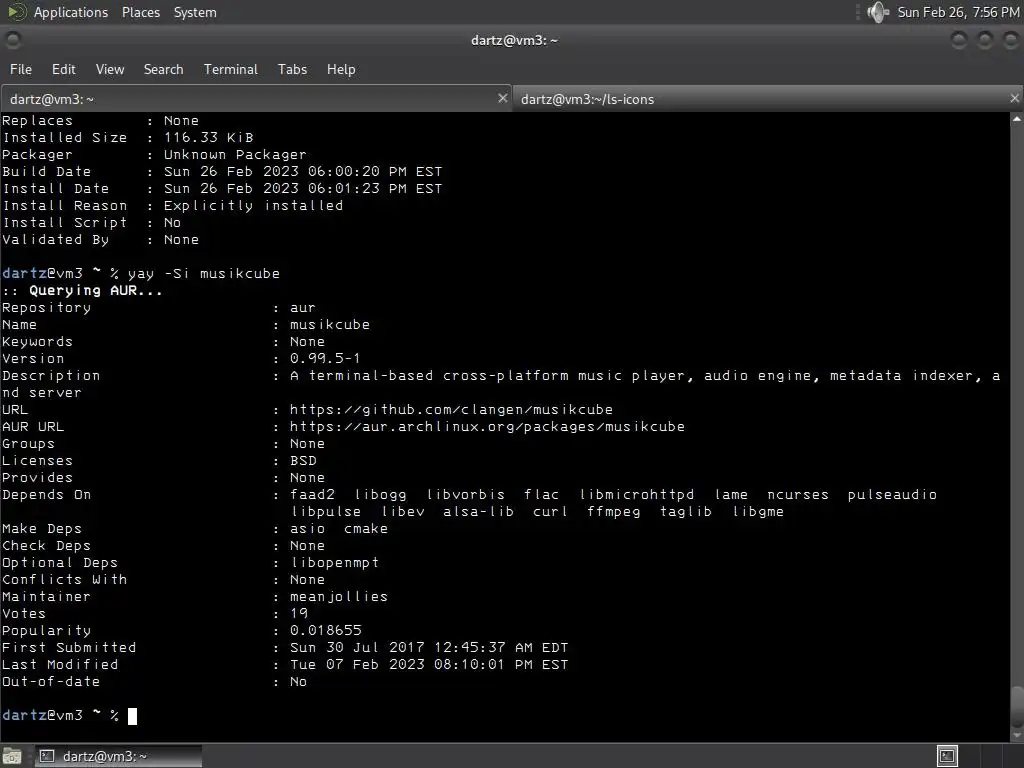Open the Tabs menu
This screenshot has height=768, width=1024.
coord(292,69)
